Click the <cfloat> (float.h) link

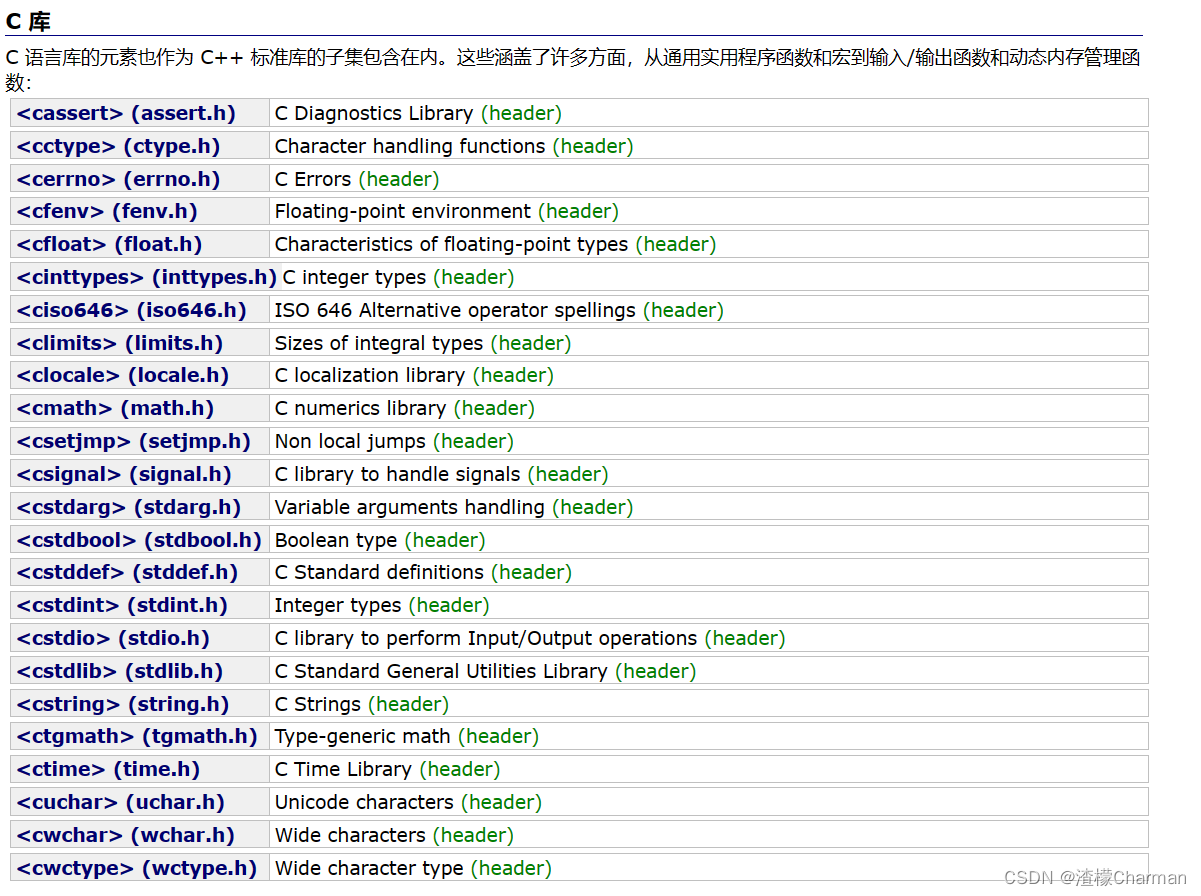click(109, 244)
